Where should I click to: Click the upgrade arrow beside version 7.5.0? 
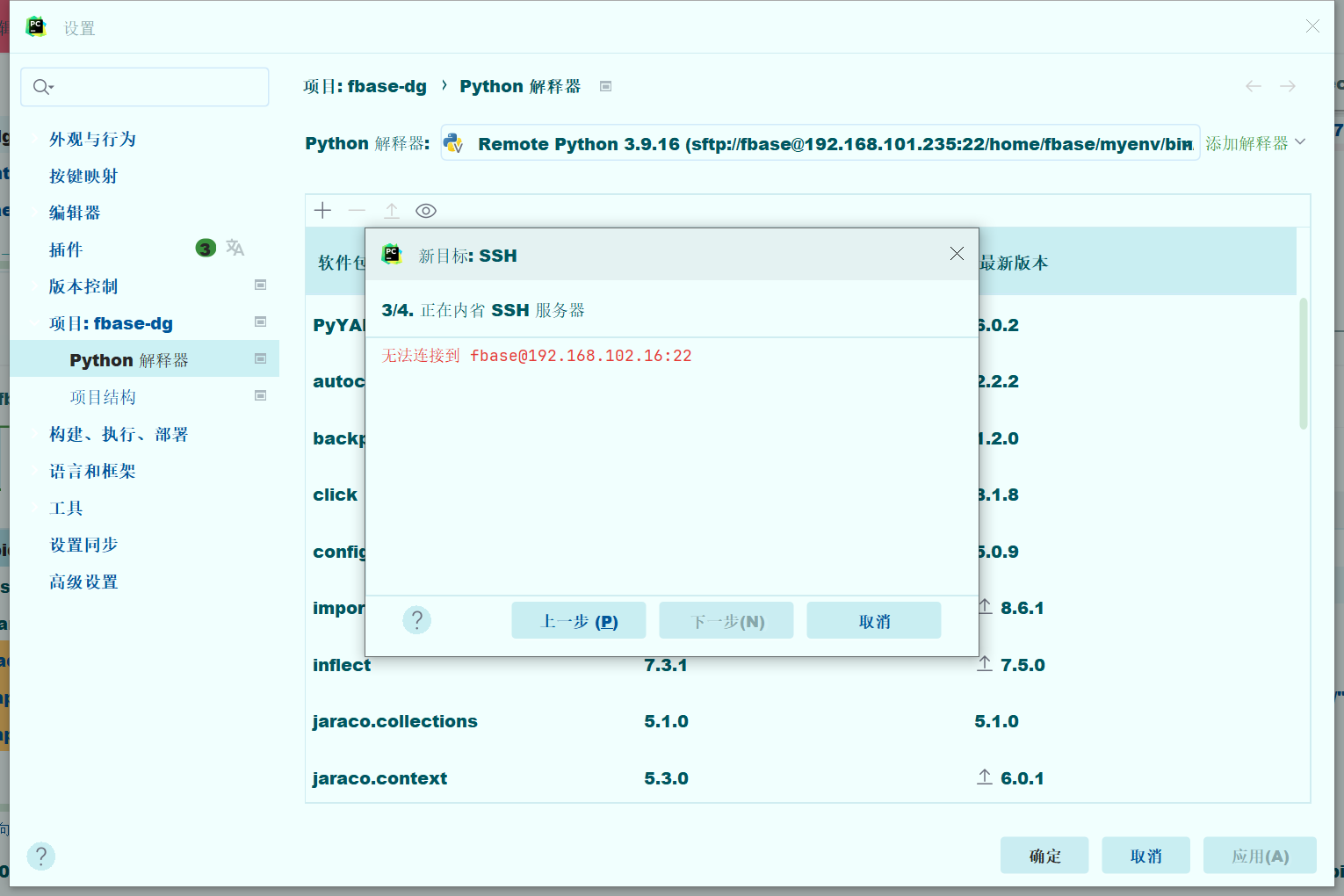pos(985,664)
